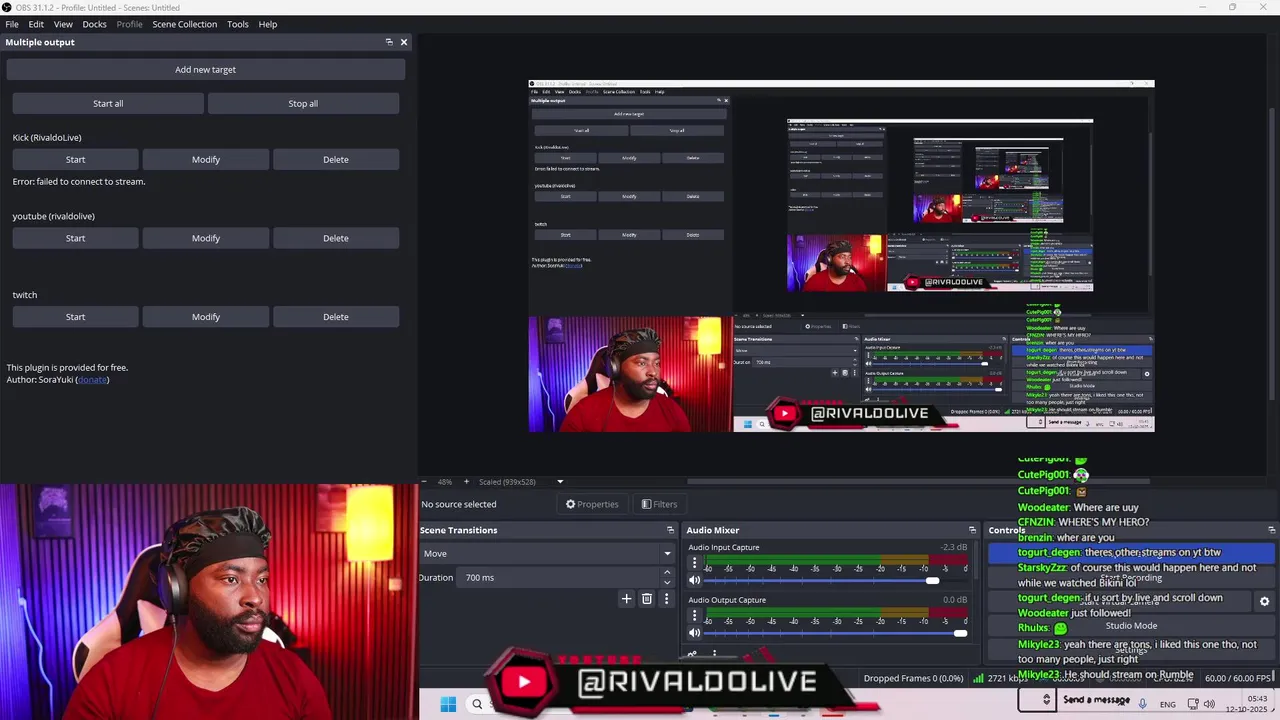
Task: Open the View menu
Action: pos(63,24)
